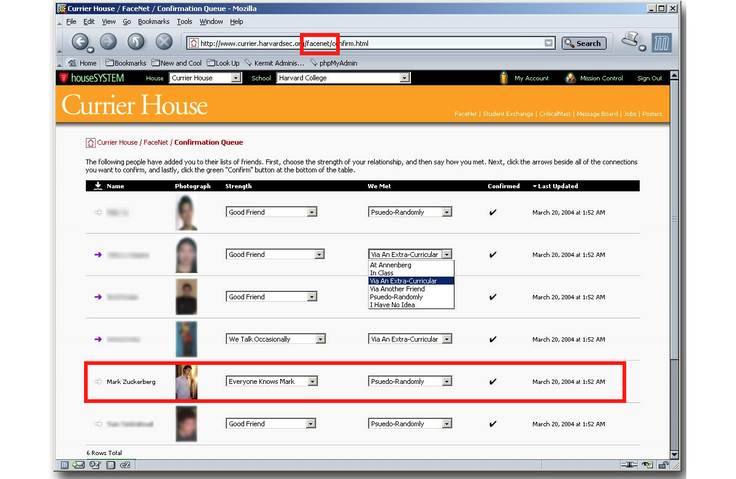Open the School dropdown showing Harvard College
Screen dimensions: 736x479
coord(343,78)
